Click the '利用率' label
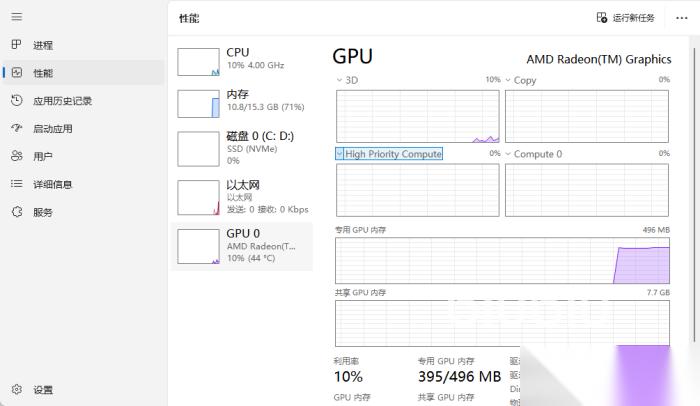 (x=346, y=361)
